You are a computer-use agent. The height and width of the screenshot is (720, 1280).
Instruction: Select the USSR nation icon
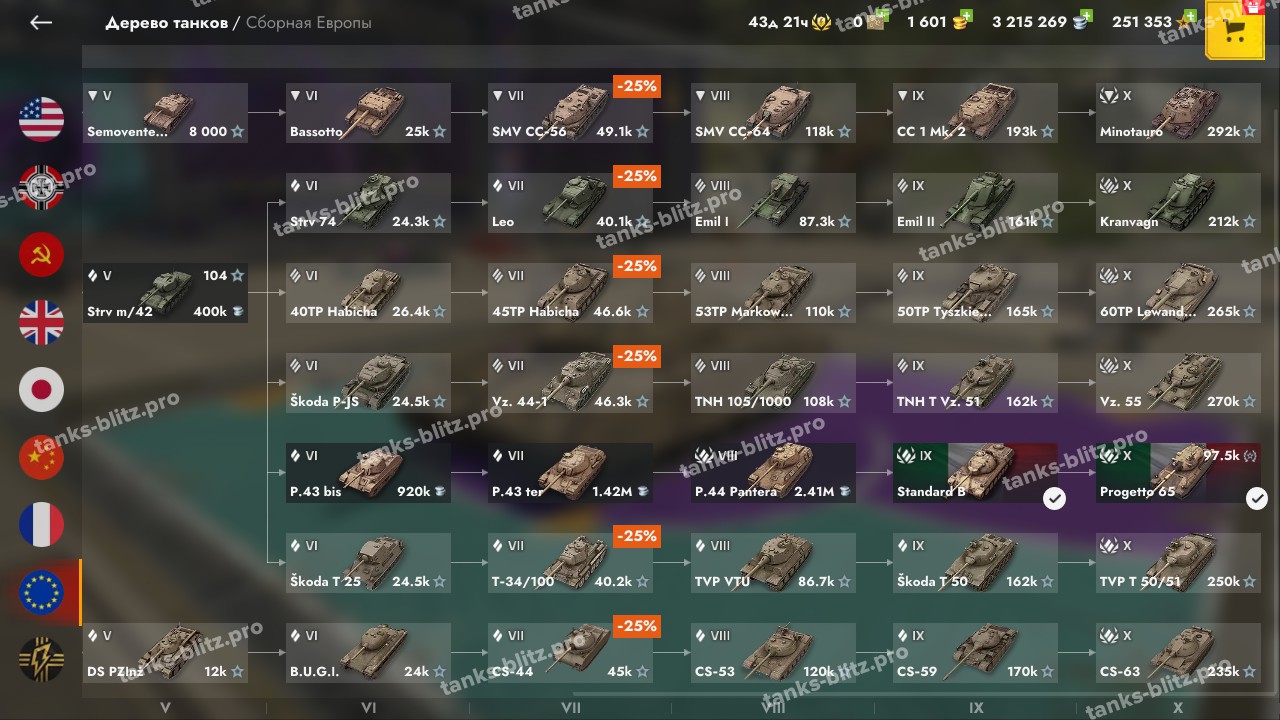(41, 255)
